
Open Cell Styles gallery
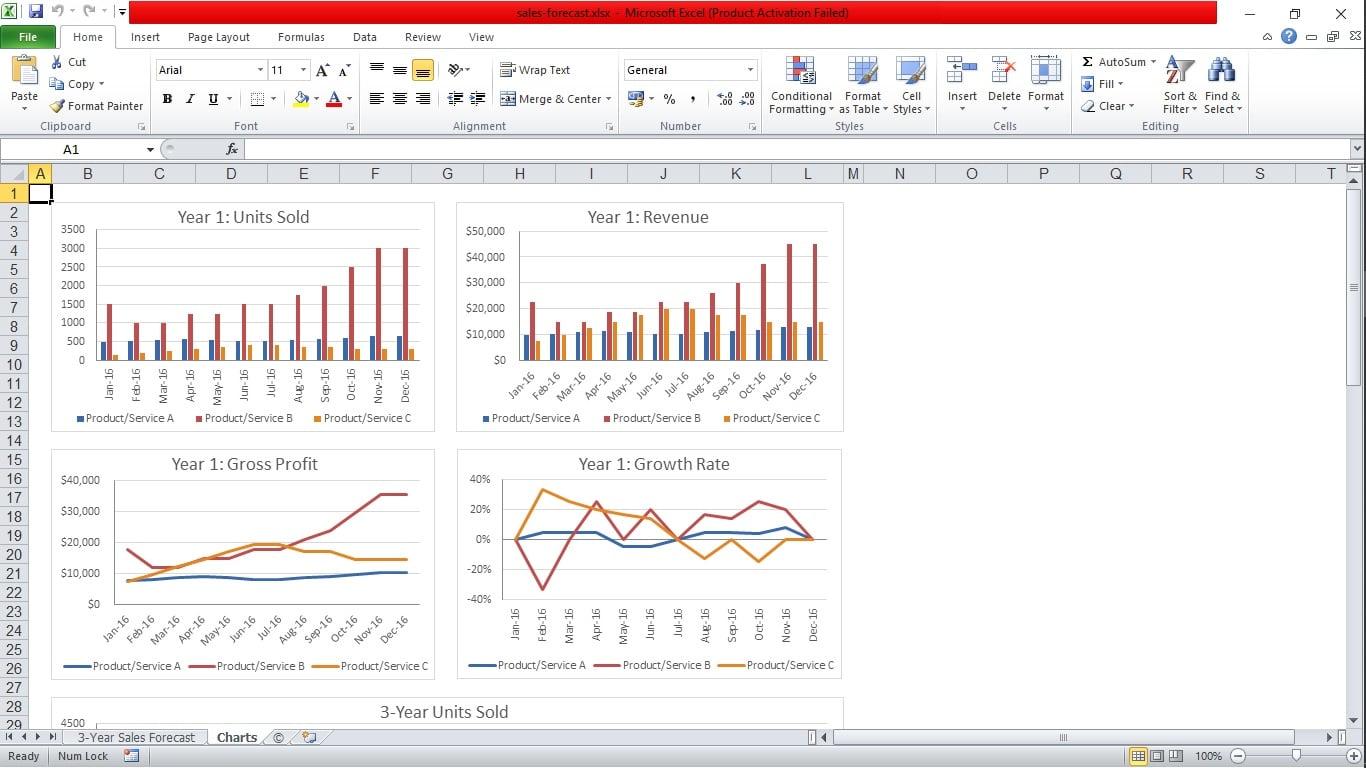tap(909, 85)
